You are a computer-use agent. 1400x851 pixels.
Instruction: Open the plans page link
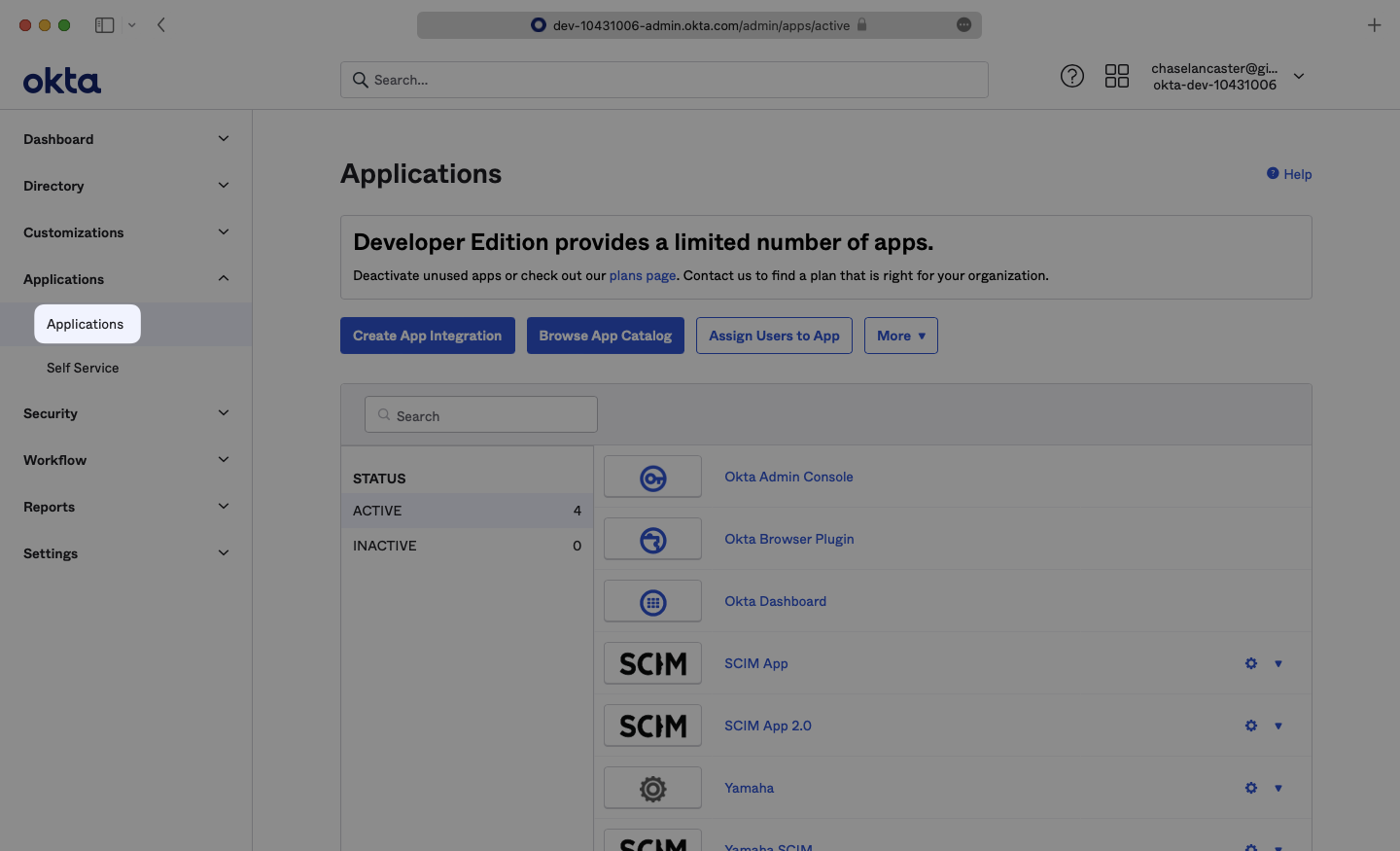642,275
